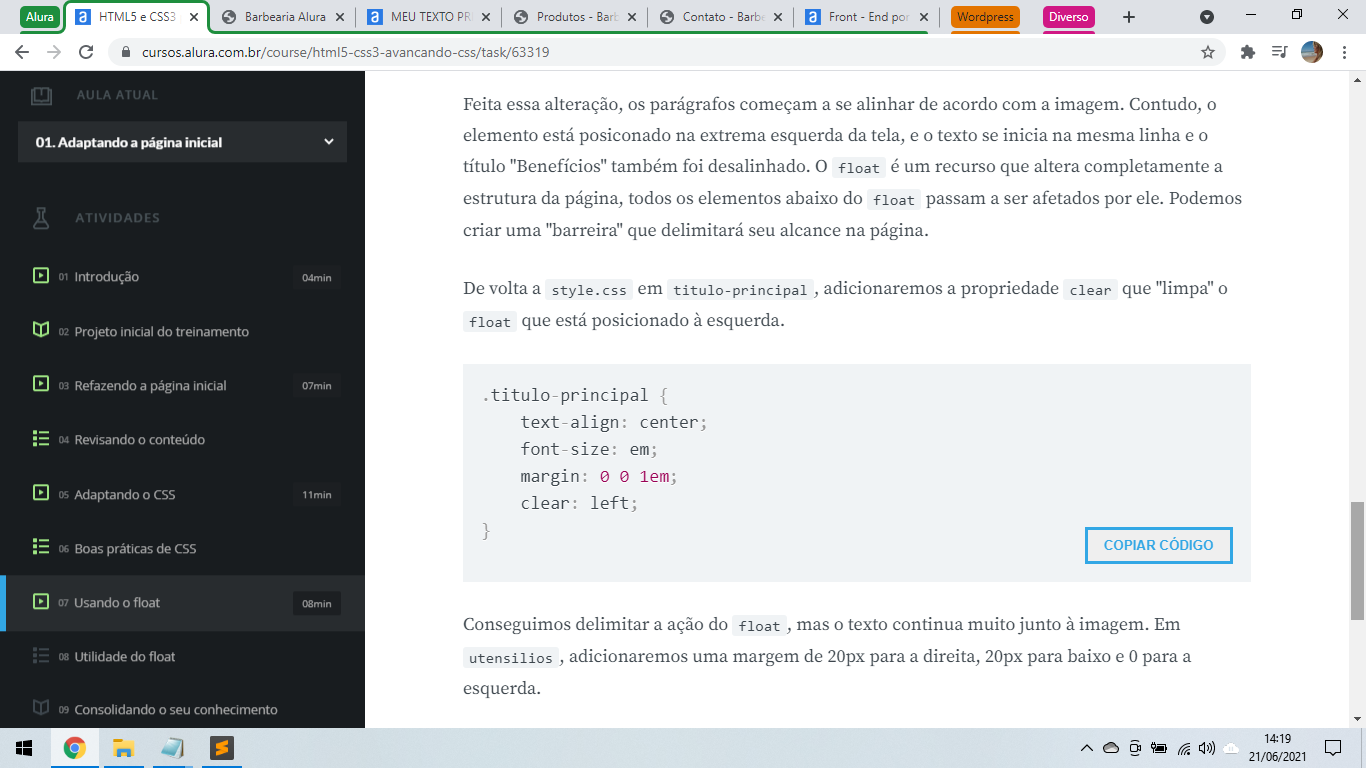Switch to the Produtos - Barb tab

pos(576,17)
